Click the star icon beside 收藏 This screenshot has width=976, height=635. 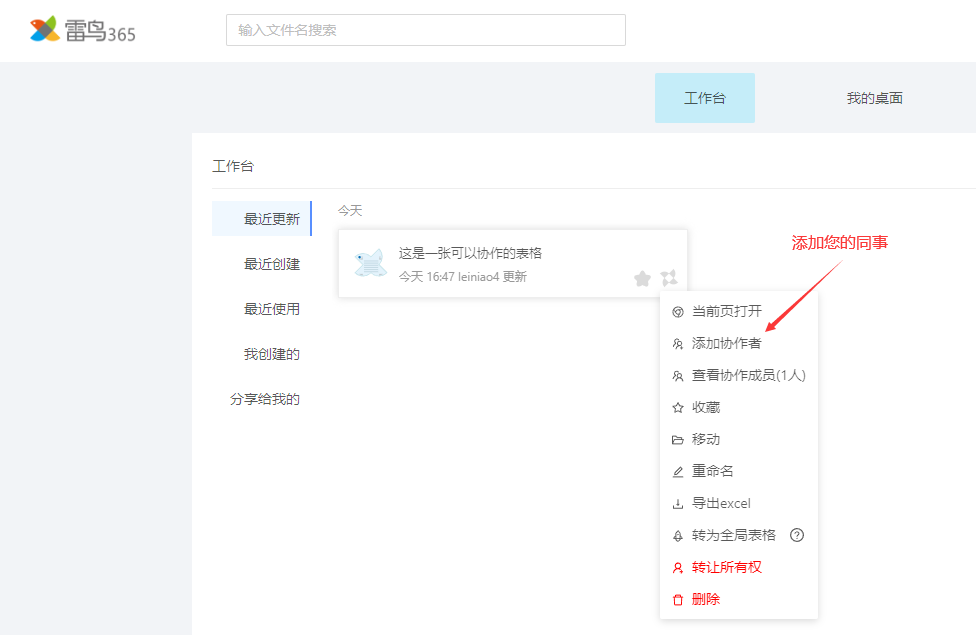[x=678, y=408]
